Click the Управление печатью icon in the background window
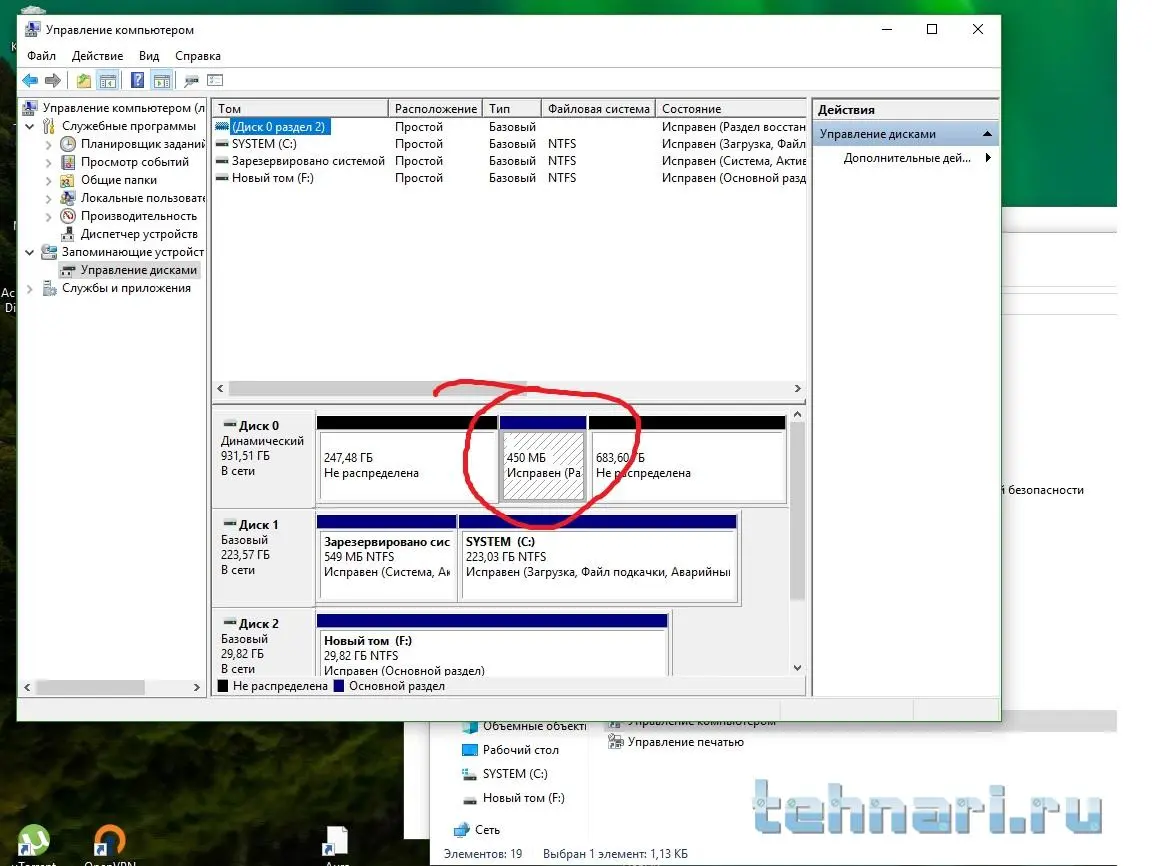This screenshot has height=866, width=1152. [x=616, y=742]
